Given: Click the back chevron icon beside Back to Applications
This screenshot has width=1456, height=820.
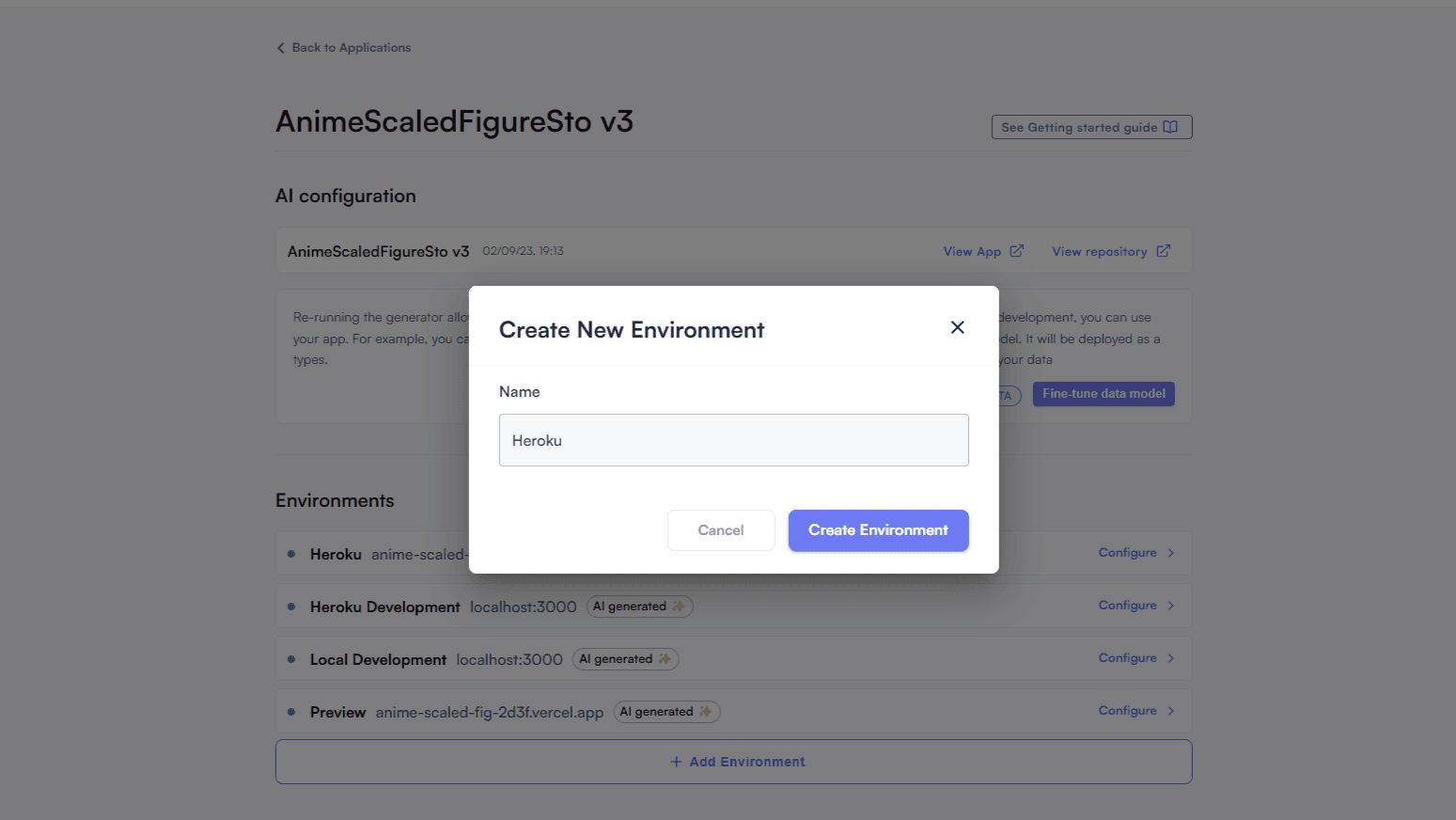Looking at the screenshot, I should pos(280,48).
